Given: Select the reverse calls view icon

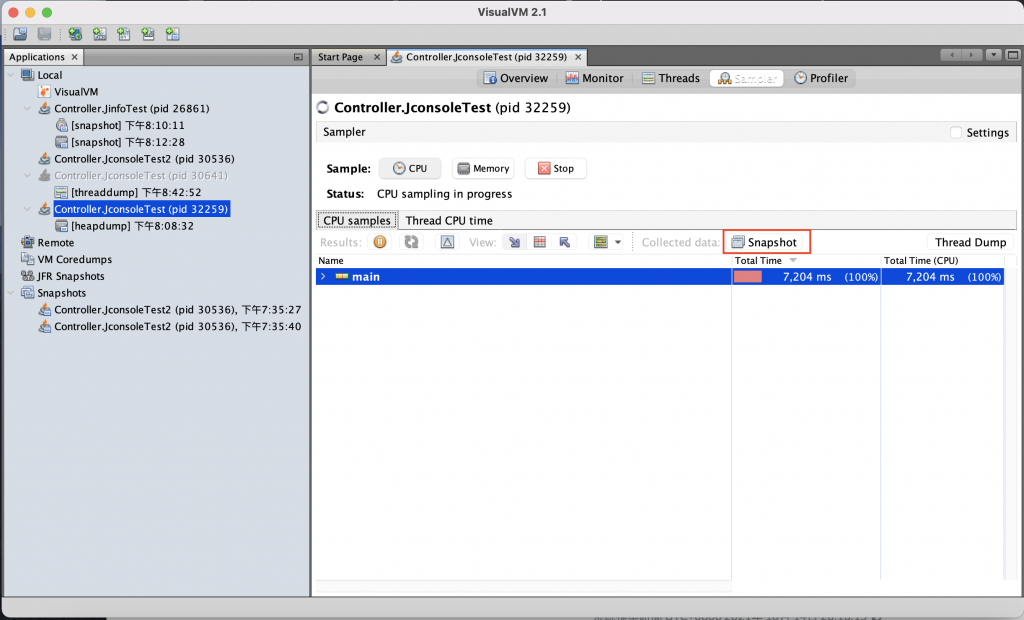Looking at the screenshot, I should (565, 242).
